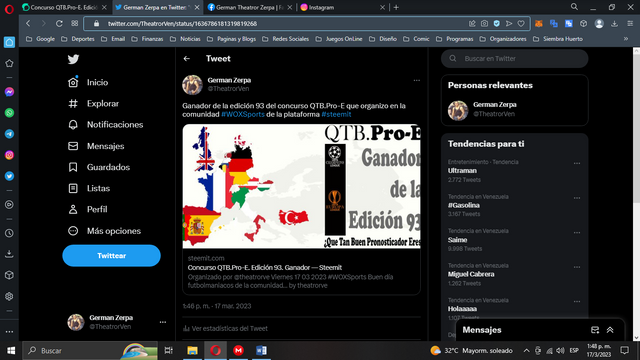Open options for the Saime trend
The height and width of the screenshot is (360, 640).
[x=577, y=233]
